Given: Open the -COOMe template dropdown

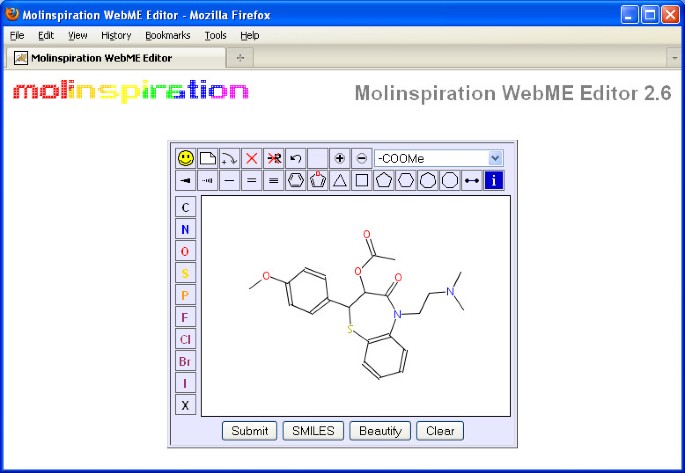Looking at the screenshot, I should (x=495, y=158).
